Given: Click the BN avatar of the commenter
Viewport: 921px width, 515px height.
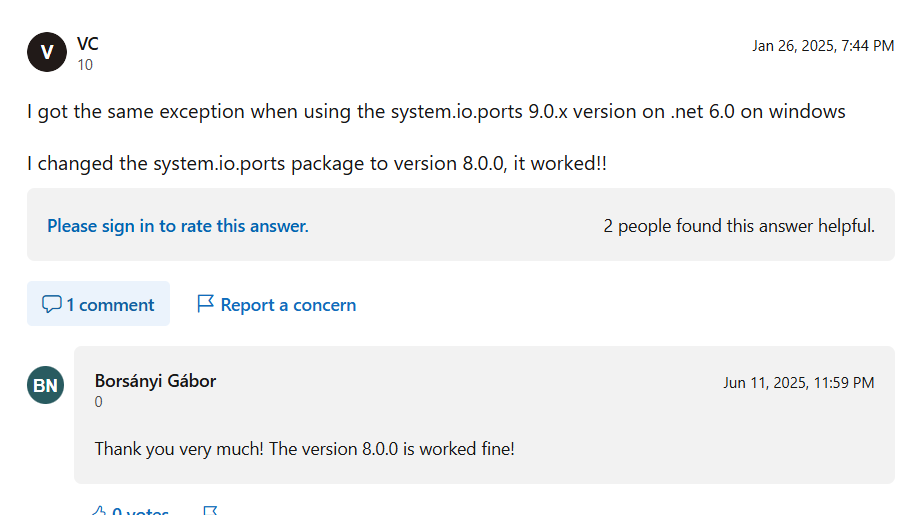Looking at the screenshot, I should (45, 385).
